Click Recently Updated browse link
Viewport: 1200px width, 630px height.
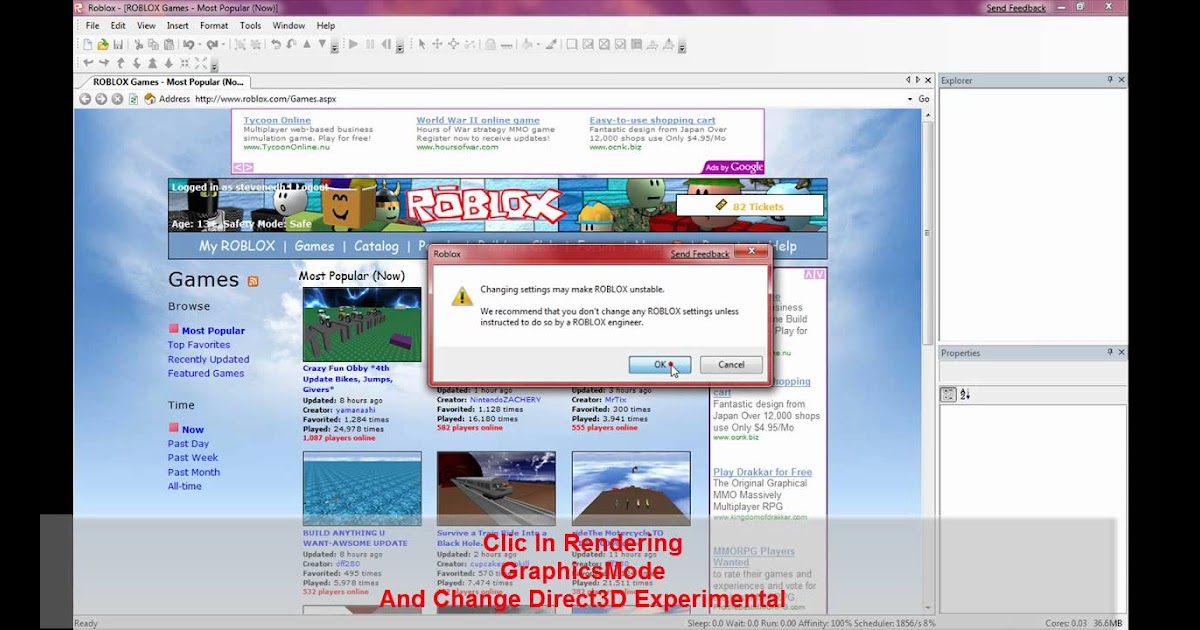pyautogui.click(x=209, y=359)
